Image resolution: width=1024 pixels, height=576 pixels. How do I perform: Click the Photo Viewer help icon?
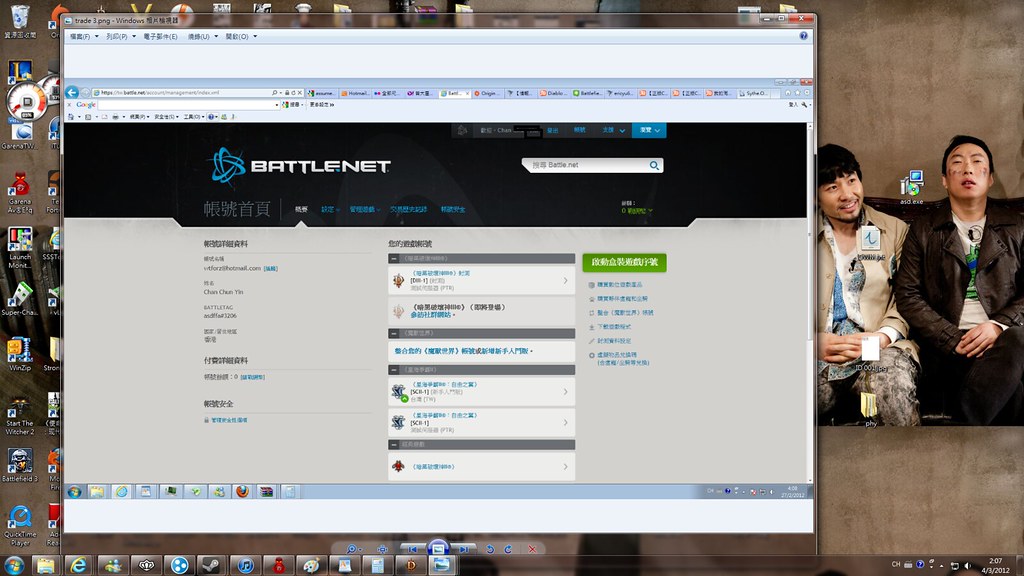803,36
